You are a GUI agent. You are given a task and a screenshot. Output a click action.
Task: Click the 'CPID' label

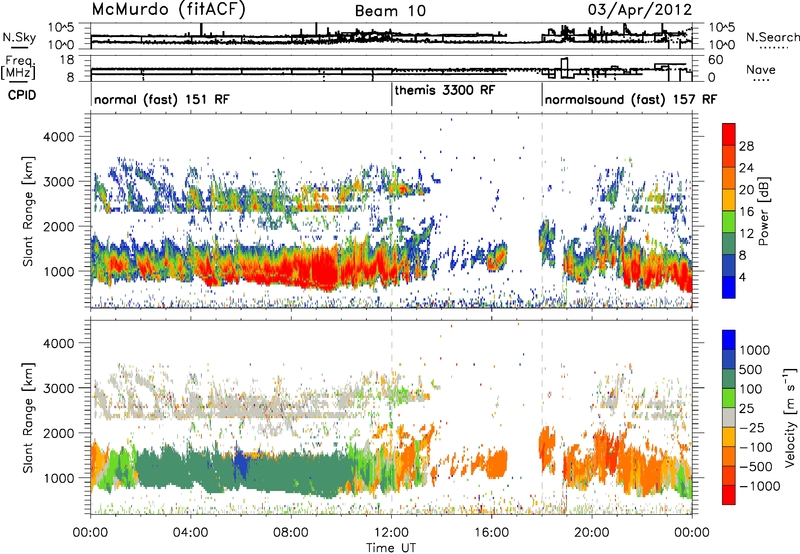(22, 95)
